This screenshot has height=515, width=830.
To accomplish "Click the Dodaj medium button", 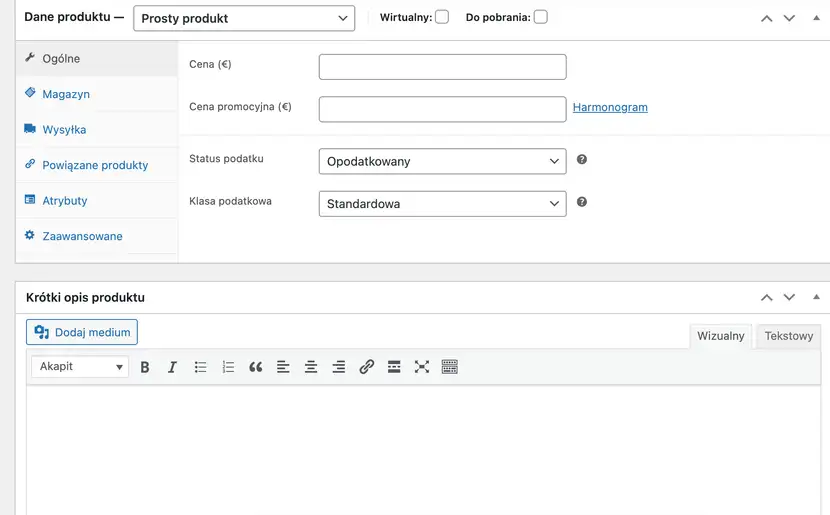I will pyautogui.click(x=82, y=332).
